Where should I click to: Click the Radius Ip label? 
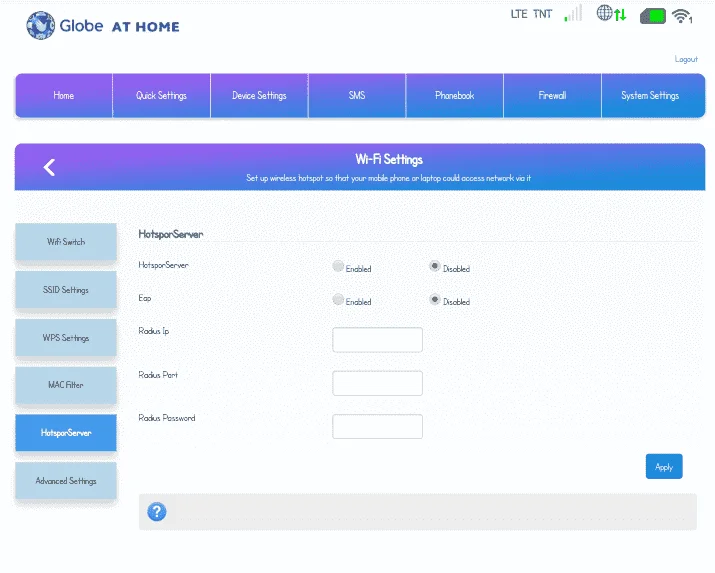coord(154,331)
